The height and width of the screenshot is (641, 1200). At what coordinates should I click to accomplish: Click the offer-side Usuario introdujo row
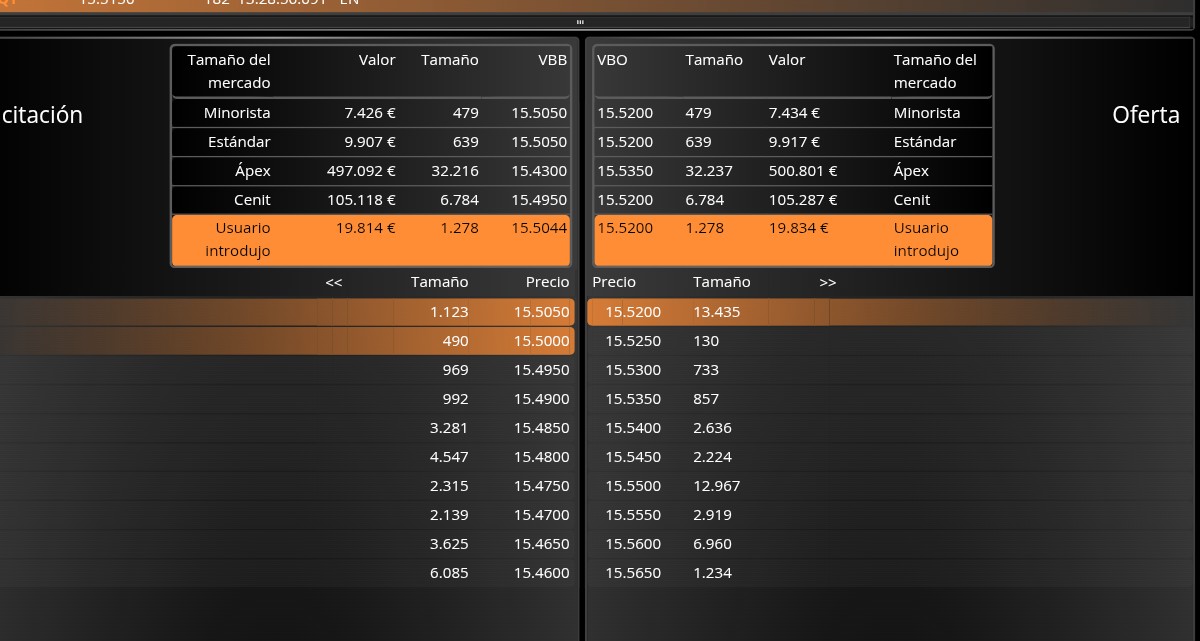pyautogui.click(x=793, y=240)
